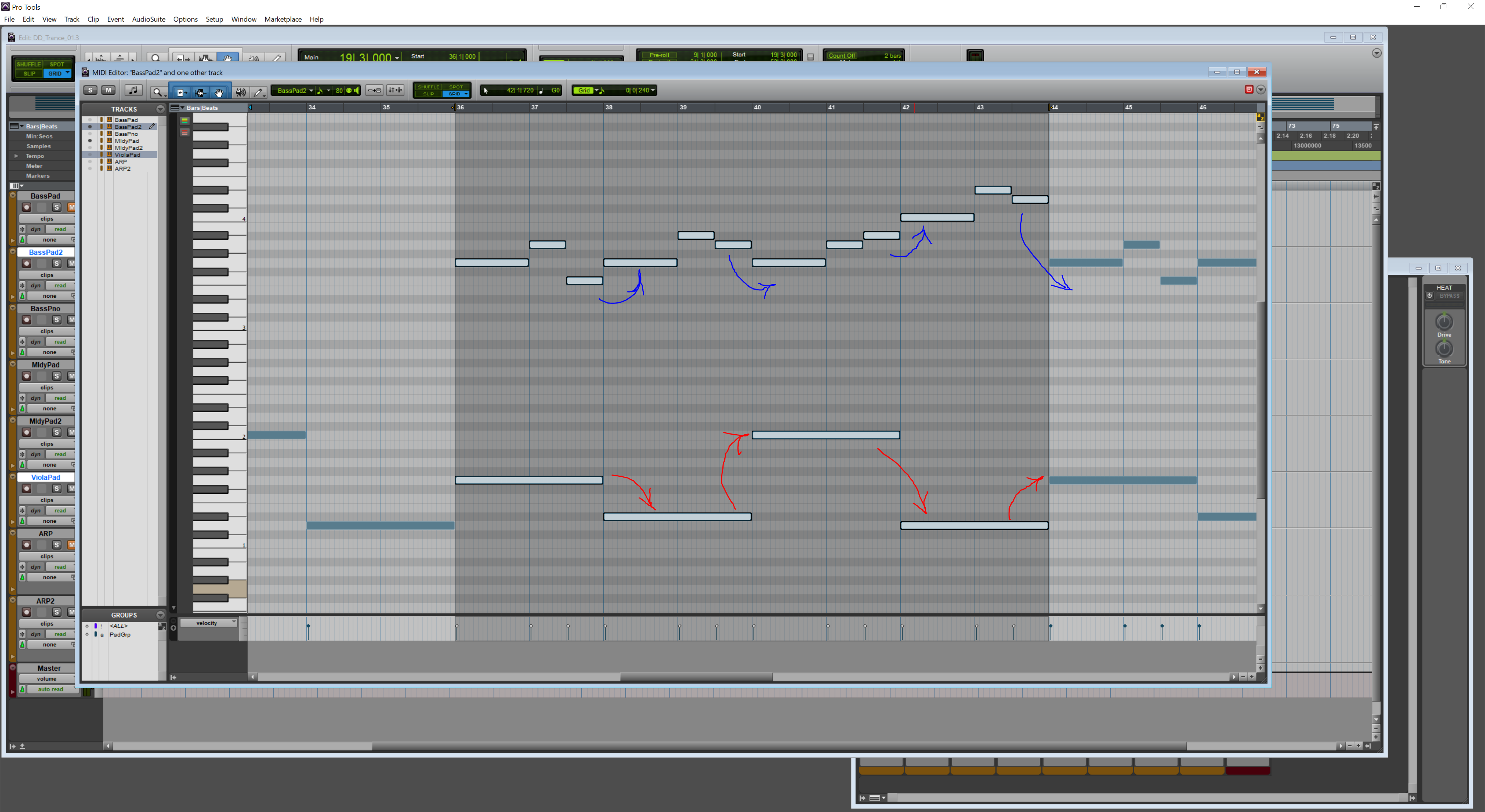Solo the MIDI Editor with the S button
This screenshot has height=812, width=1485.
point(90,90)
